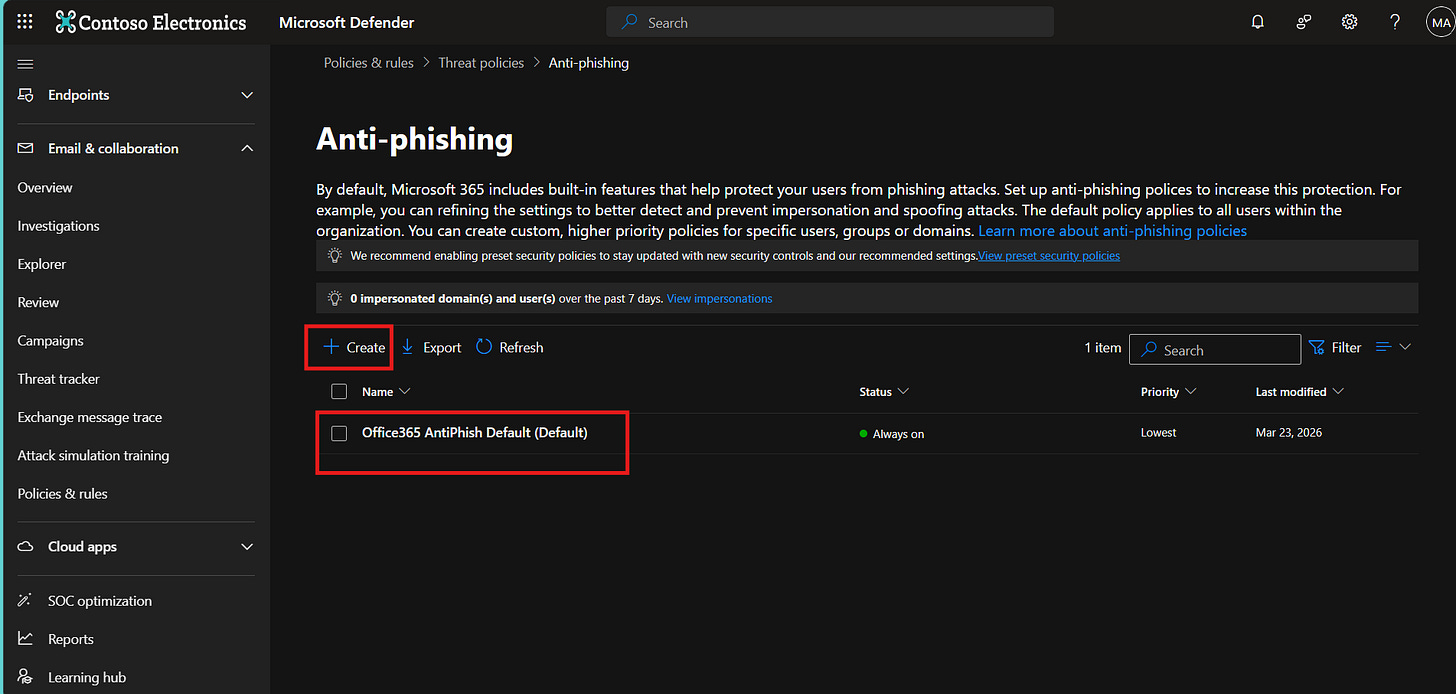This screenshot has width=1456, height=694.
Task: Open Learn more about anti-phishing policies link
Action: click(1113, 231)
